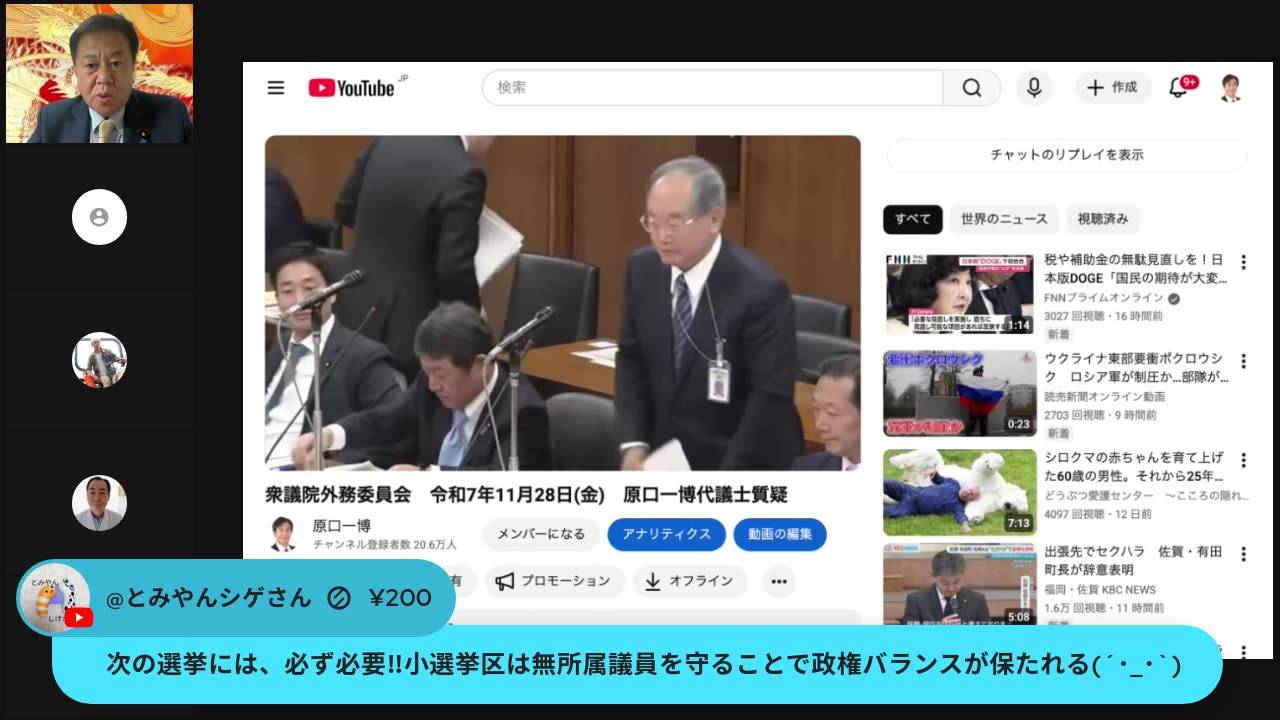Viewport: 1280px width, 720px height.
Task: Click the 作成 create button
Action: click(x=1113, y=88)
